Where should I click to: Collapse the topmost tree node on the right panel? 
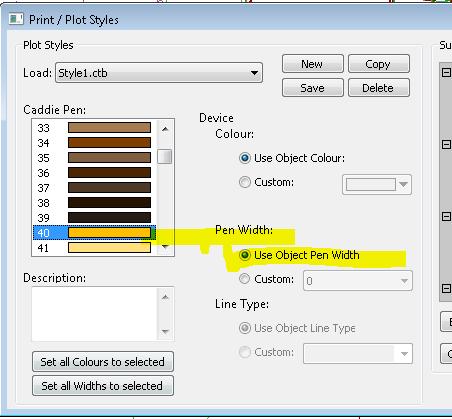[x=446, y=72]
